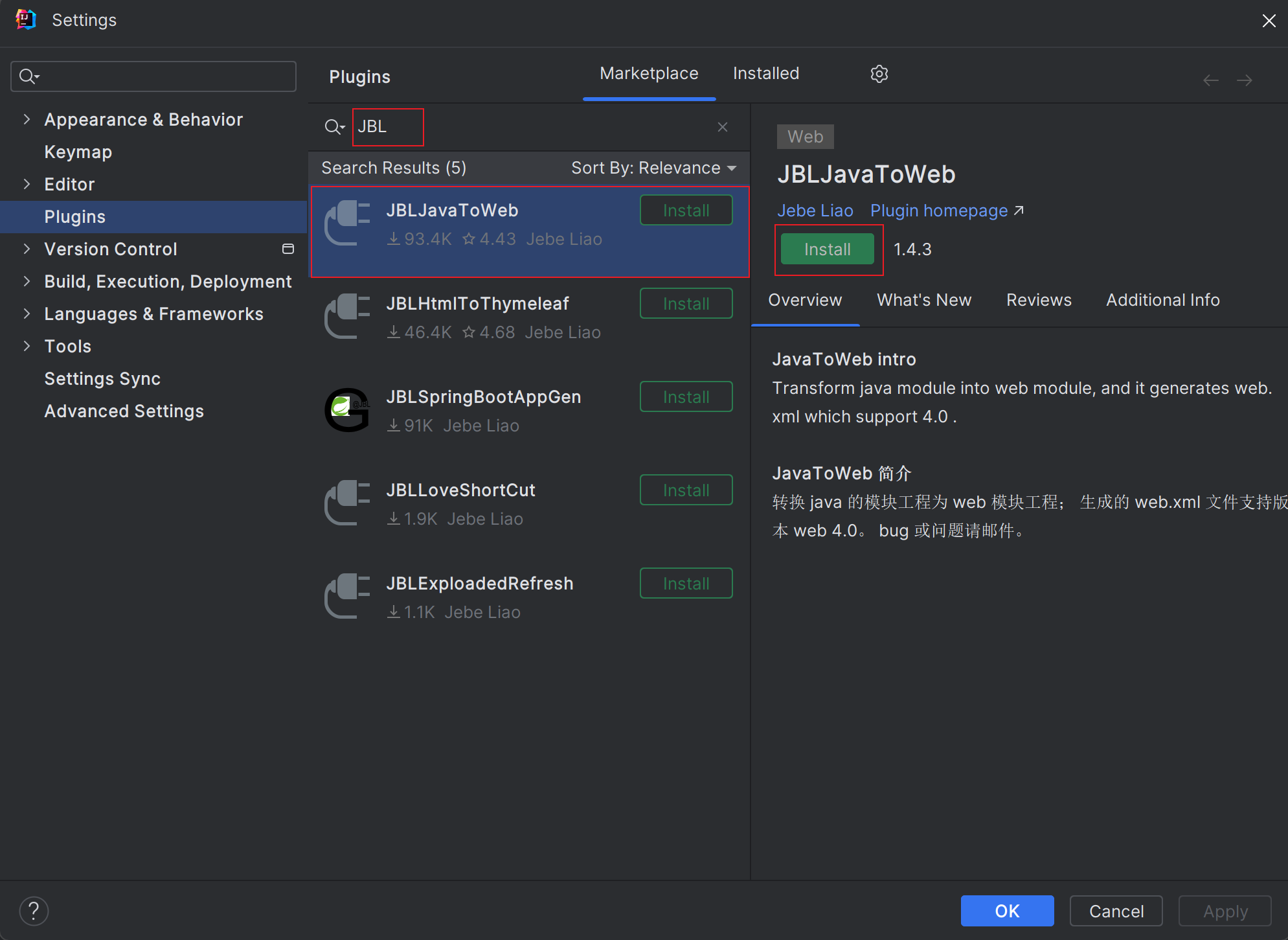Open search options via the magnifier dropdown icon
The image size is (1288, 940).
click(x=334, y=127)
